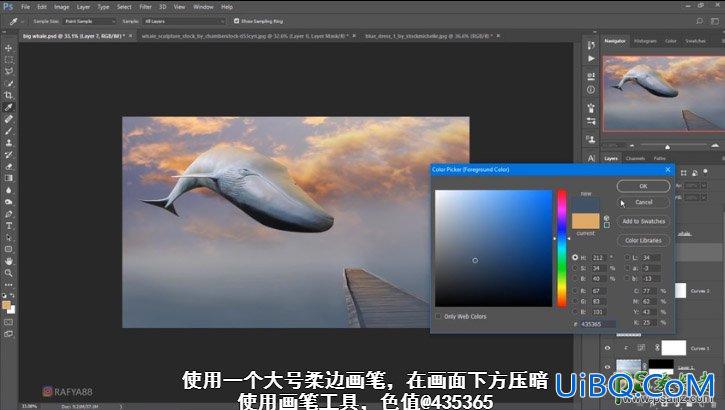Select the Hand tool

click(x=8, y=261)
